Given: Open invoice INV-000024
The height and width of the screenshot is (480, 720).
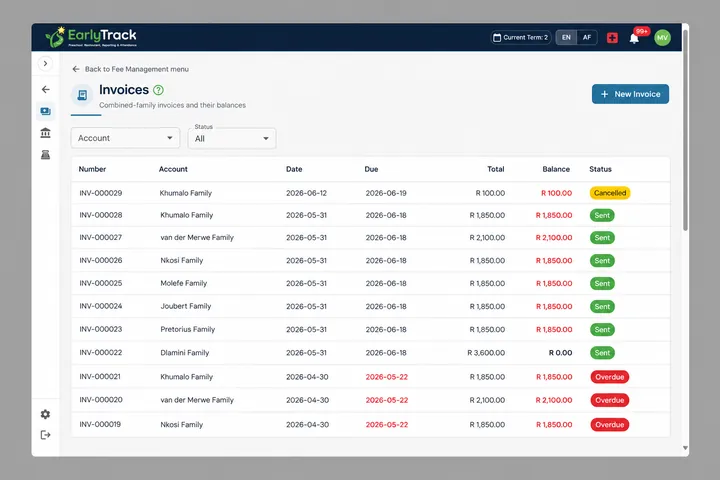Looking at the screenshot, I should tap(370, 306).
